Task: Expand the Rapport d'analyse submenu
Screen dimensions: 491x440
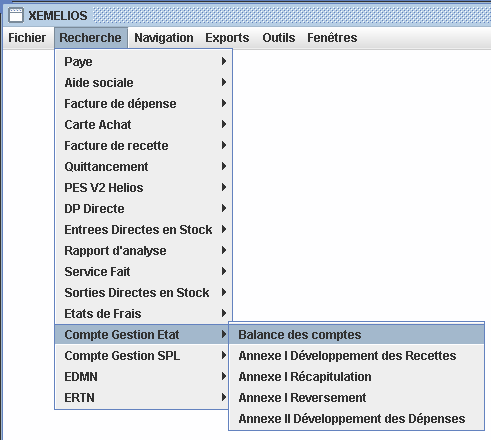Action: [x=143, y=251]
